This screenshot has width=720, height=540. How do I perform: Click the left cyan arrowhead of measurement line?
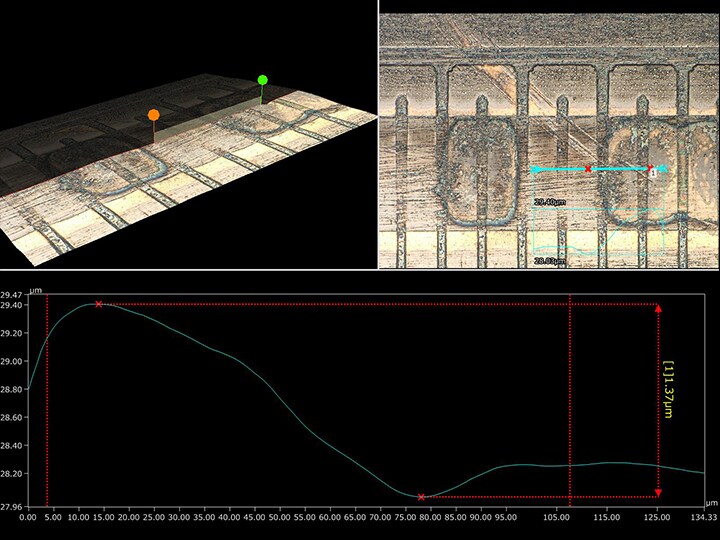[535, 169]
